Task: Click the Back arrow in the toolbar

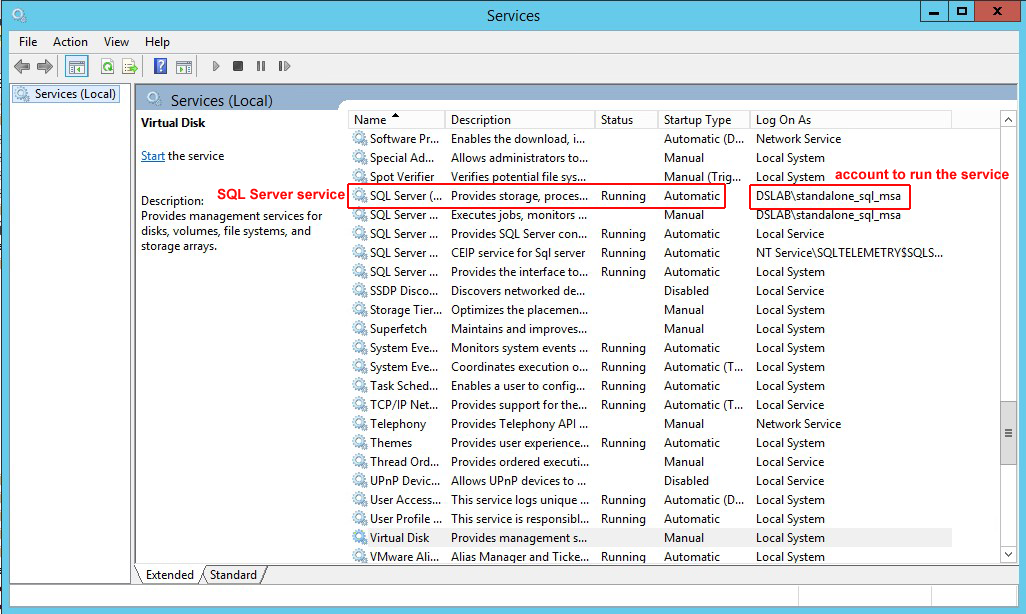Action: pos(21,67)
